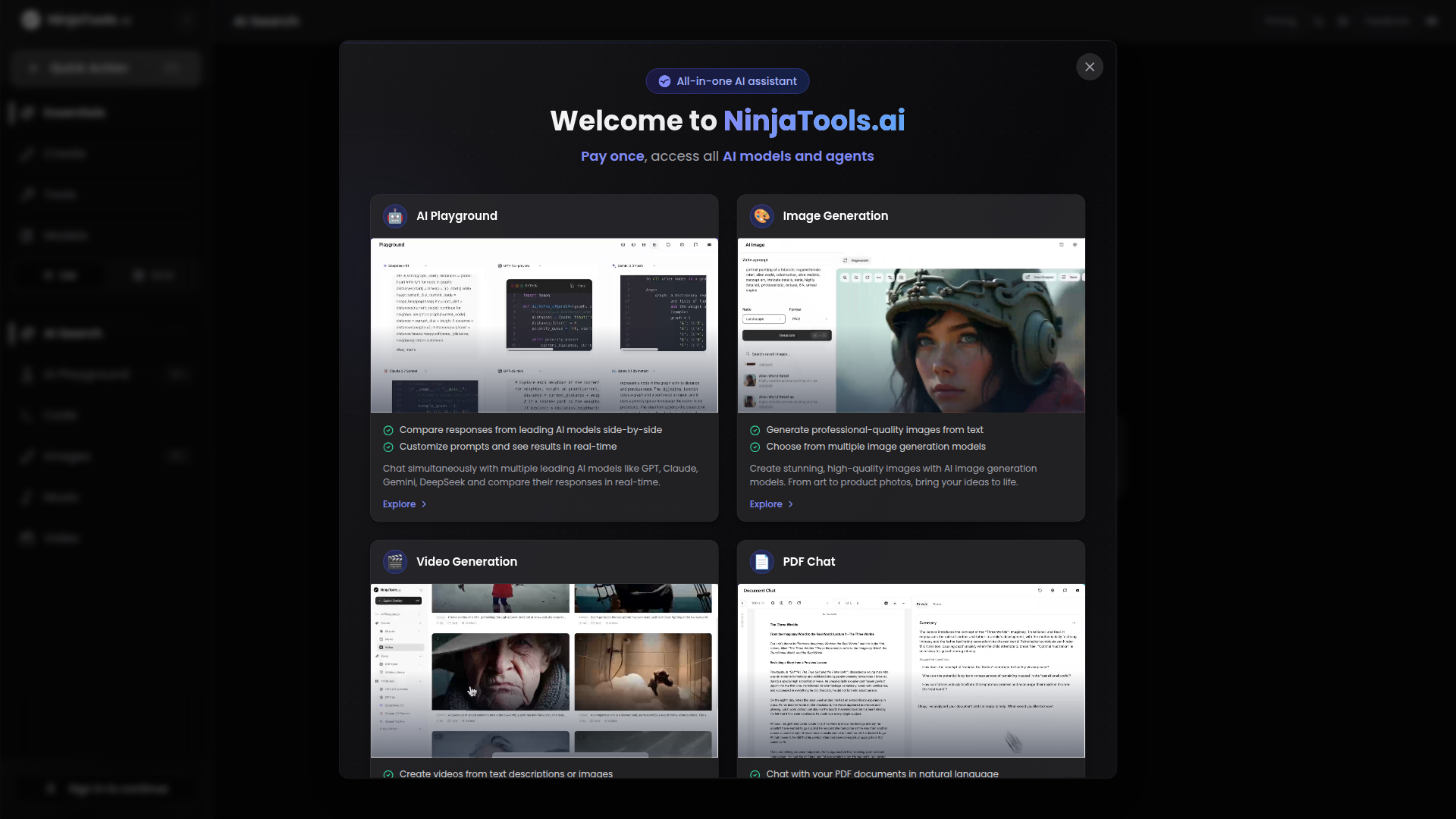Click the 'Pay once' highlighted text

pos(612,156)
